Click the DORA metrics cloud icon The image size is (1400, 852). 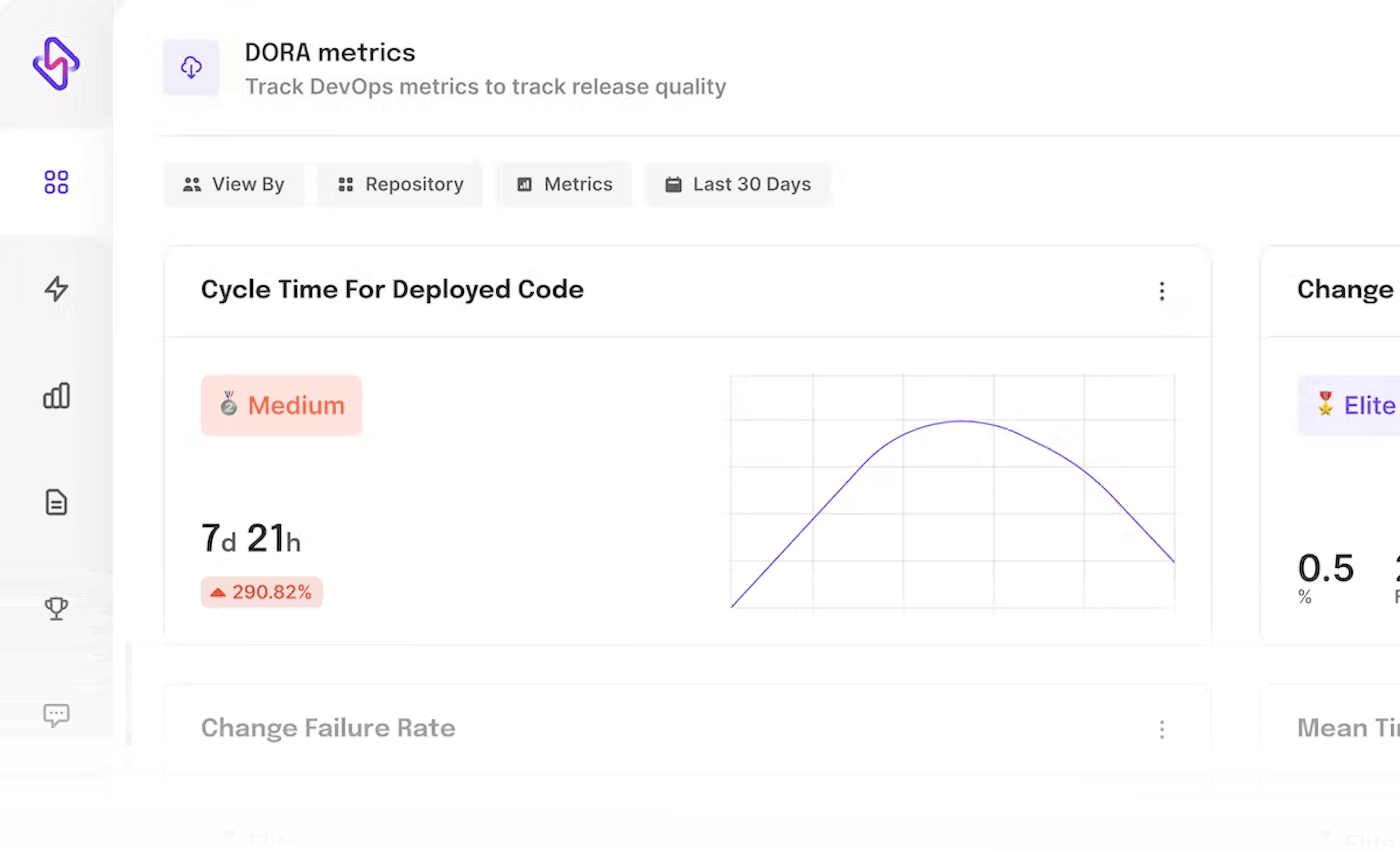pyautogui.click(x=191, y=67)
